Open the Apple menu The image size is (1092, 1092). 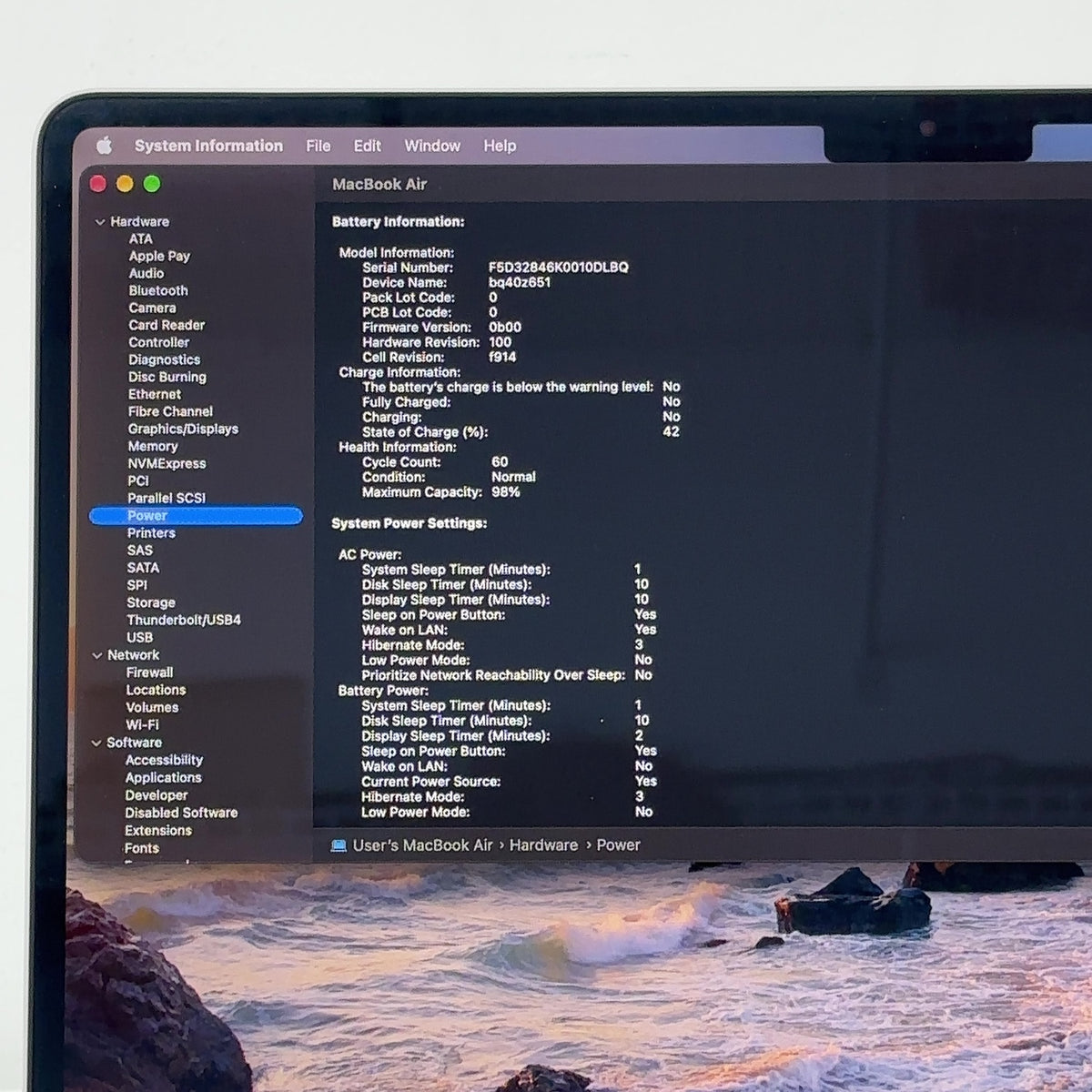pyautogui.click(x=104, y=146)
